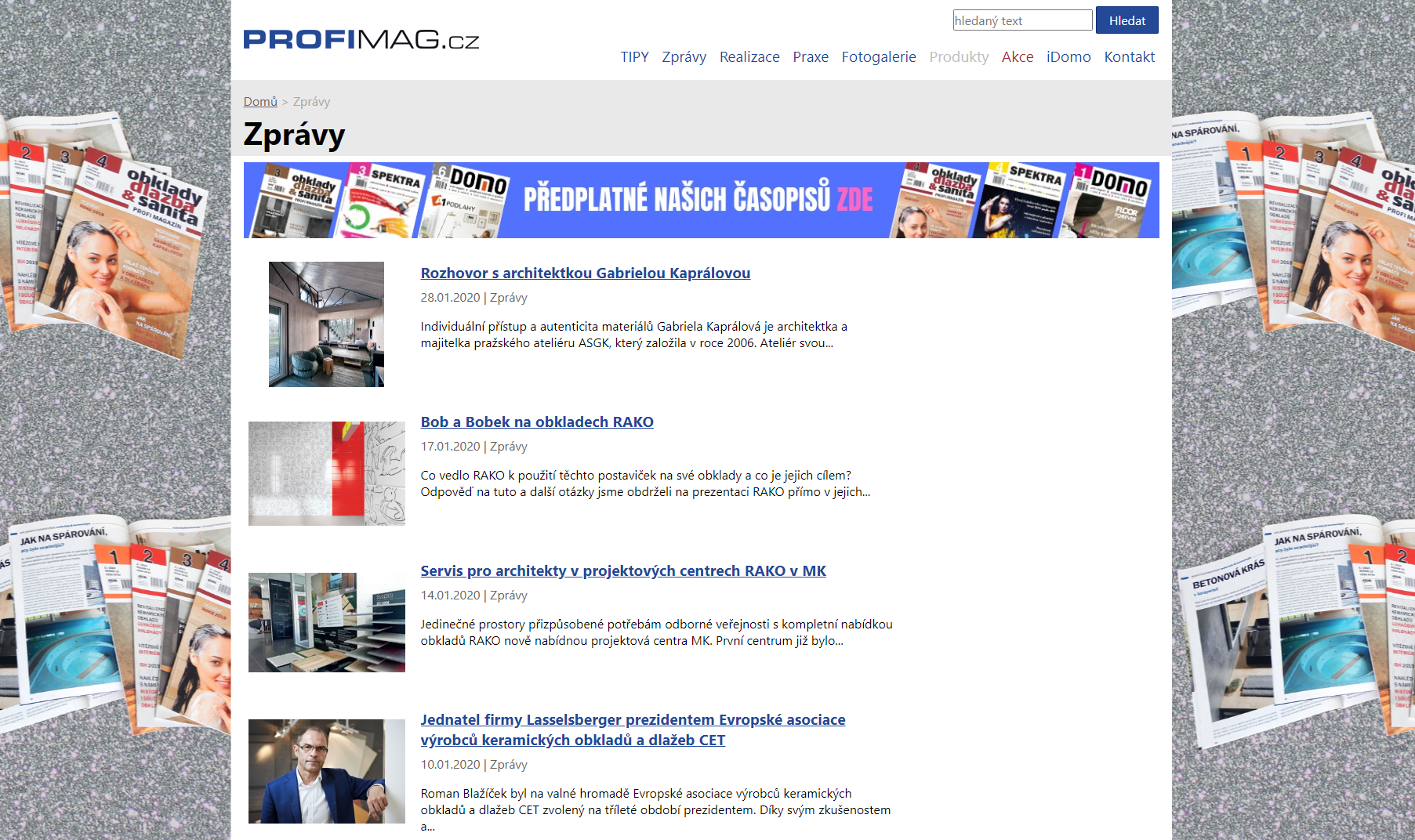Click the Domů breadcrumb link
Image resolution: width=1415 pixels, height=840 pixels.
(x=260, y=102)
